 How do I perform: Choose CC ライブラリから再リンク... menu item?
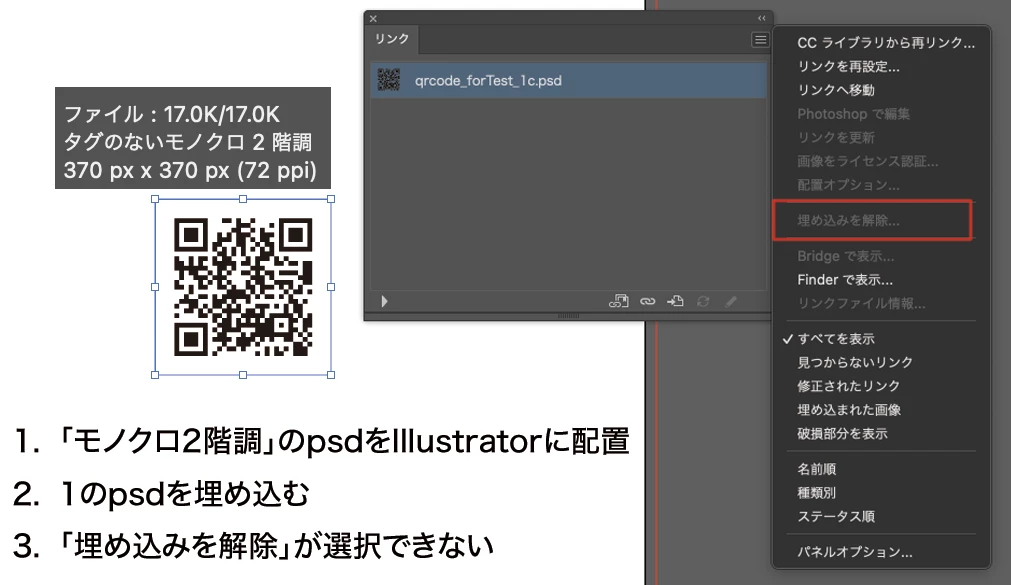(886, 43)
